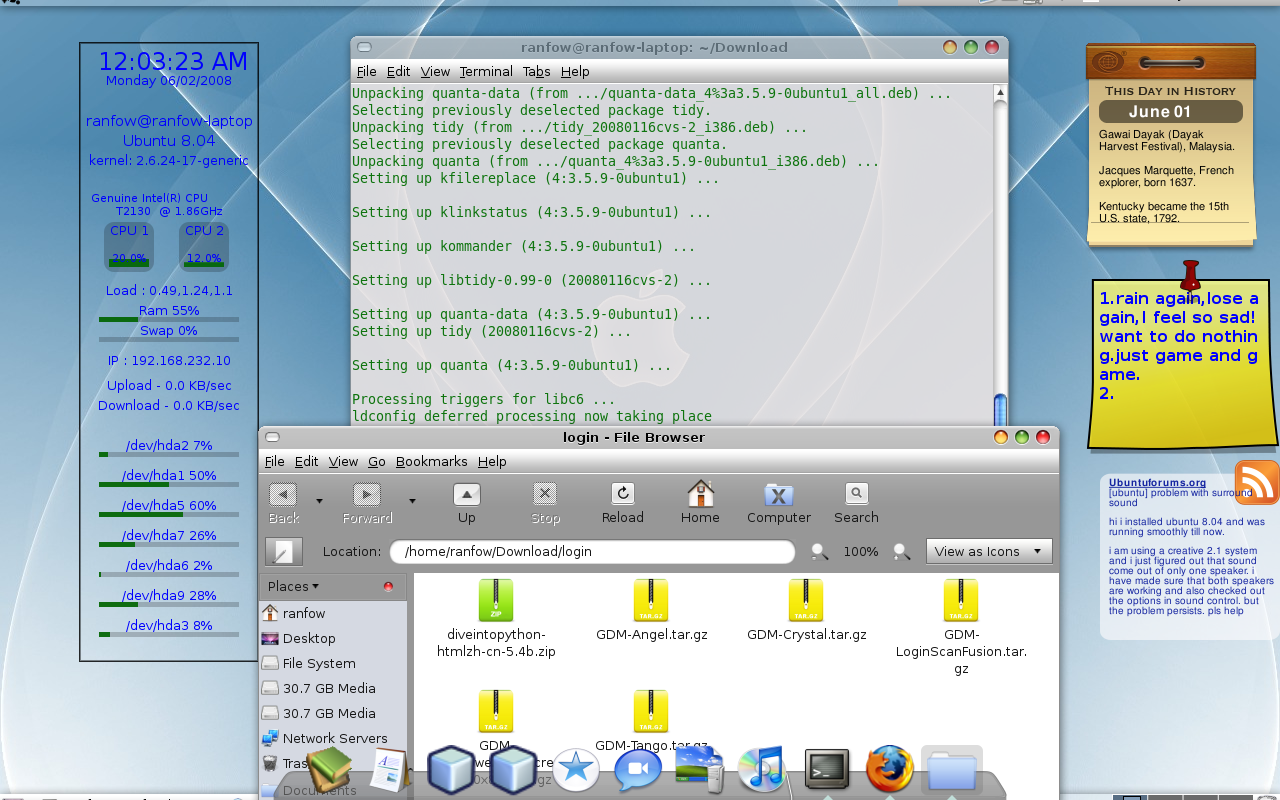Open the Terminal icon in the dock
The width and height of the screenshot is (1280, 800).
[x=827, y=770]
